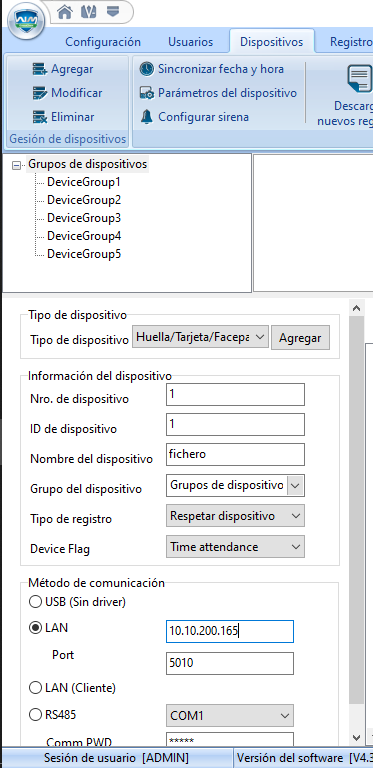Viewport: 373px width, 768px height.
Task: Click the ID de dispositivo field
Action: point(235,425)
